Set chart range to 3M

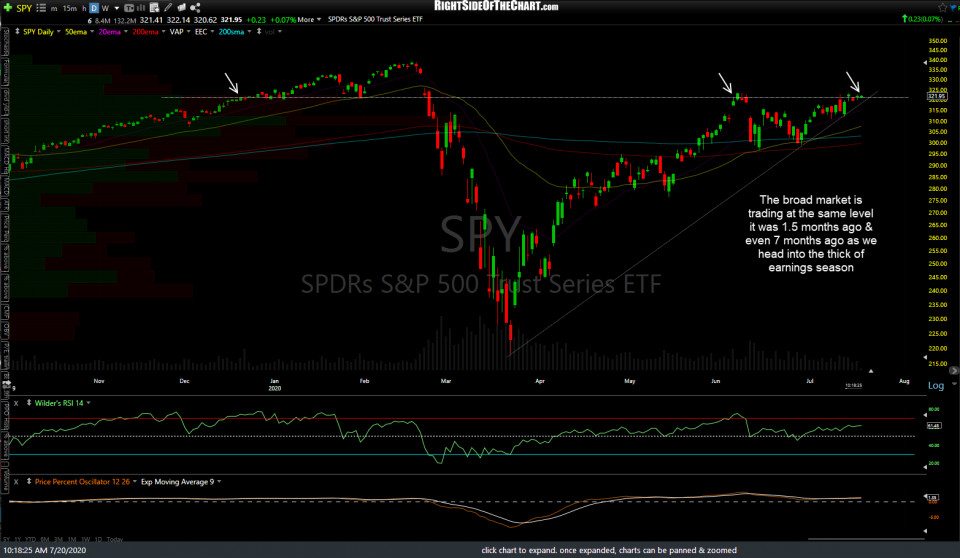[x=58, y=539]
